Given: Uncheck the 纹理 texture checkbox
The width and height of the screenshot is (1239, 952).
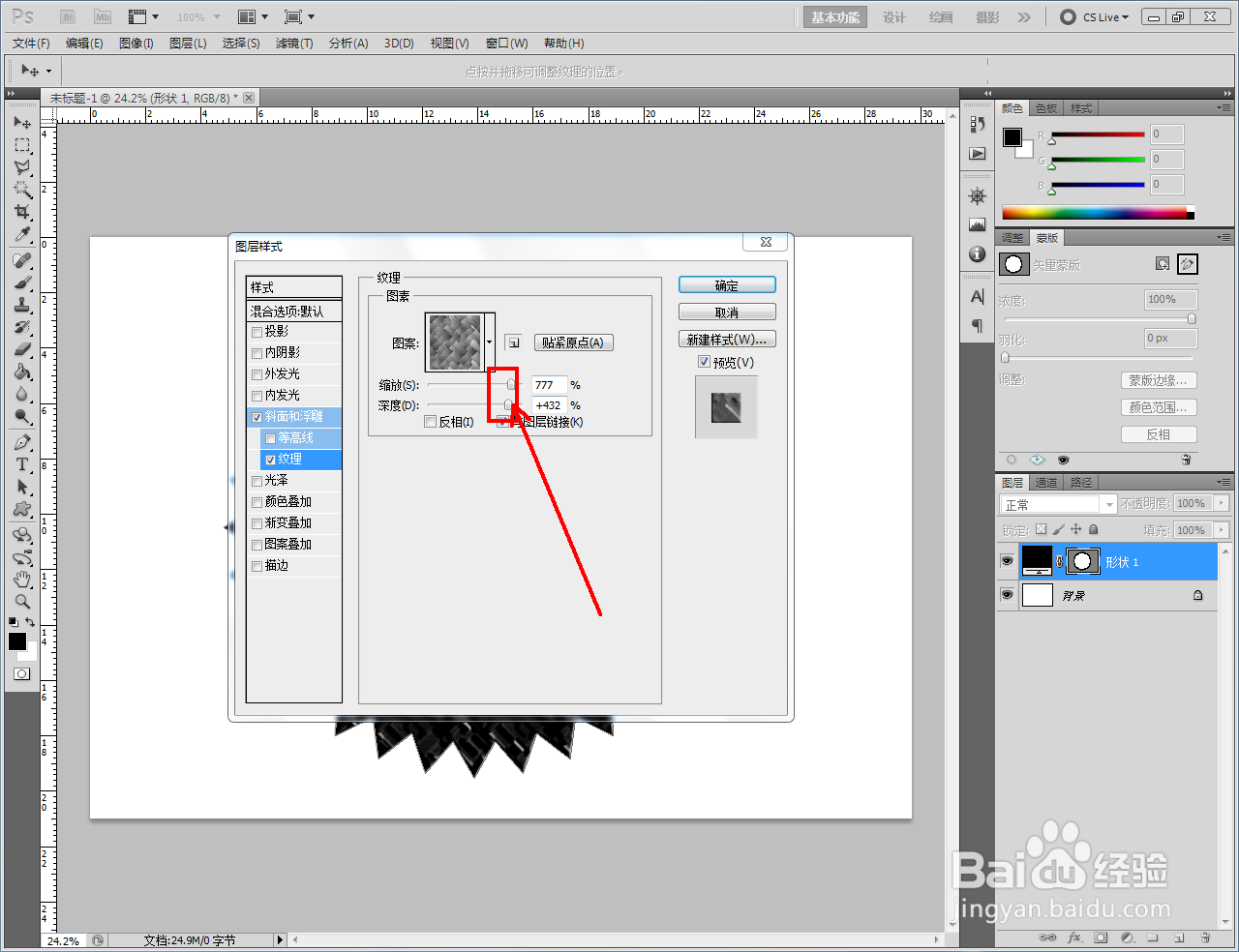Looking at the screenshot, I should click(x=270, y=460).
